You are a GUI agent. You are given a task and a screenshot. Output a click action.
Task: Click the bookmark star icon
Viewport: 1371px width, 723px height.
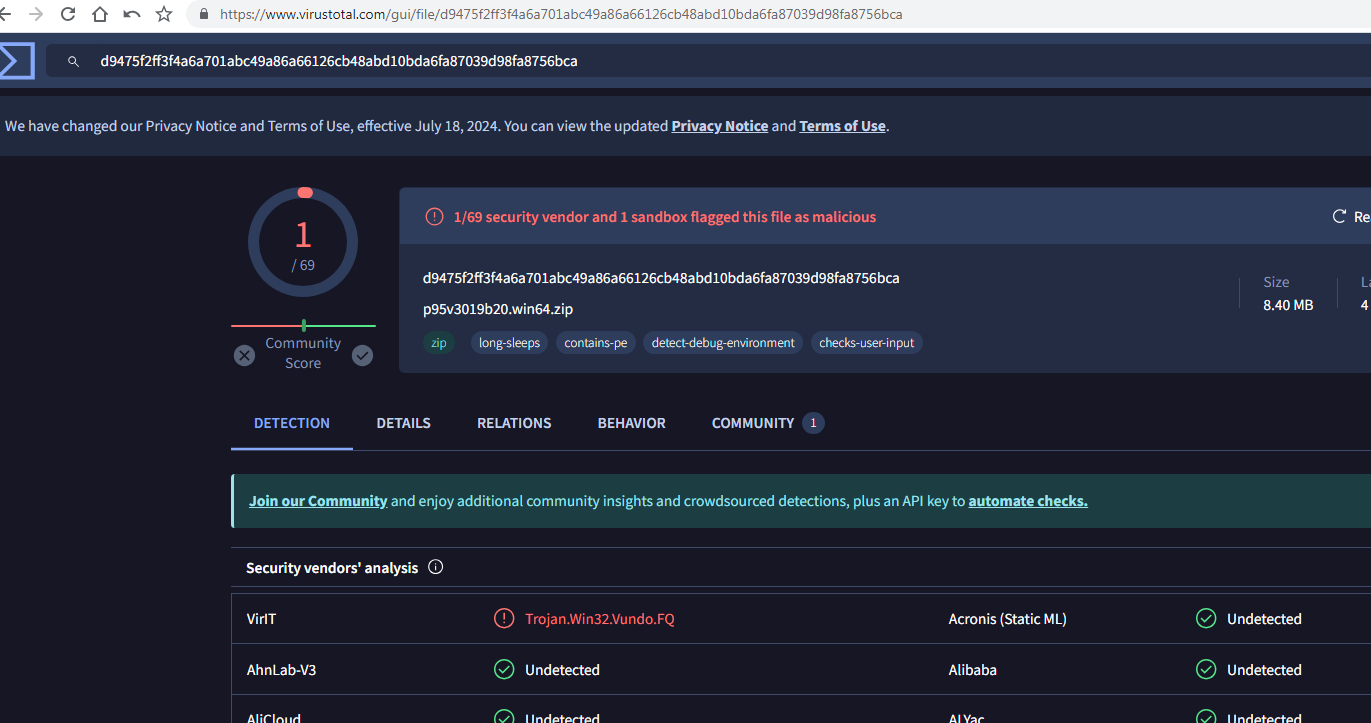click(164, 14)
